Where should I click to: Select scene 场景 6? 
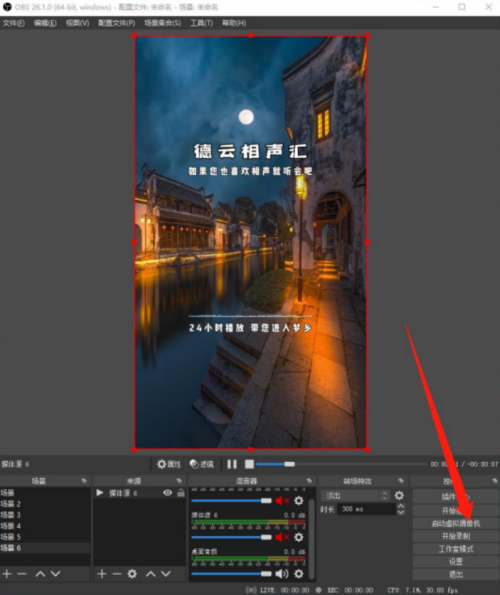point(45,548)
